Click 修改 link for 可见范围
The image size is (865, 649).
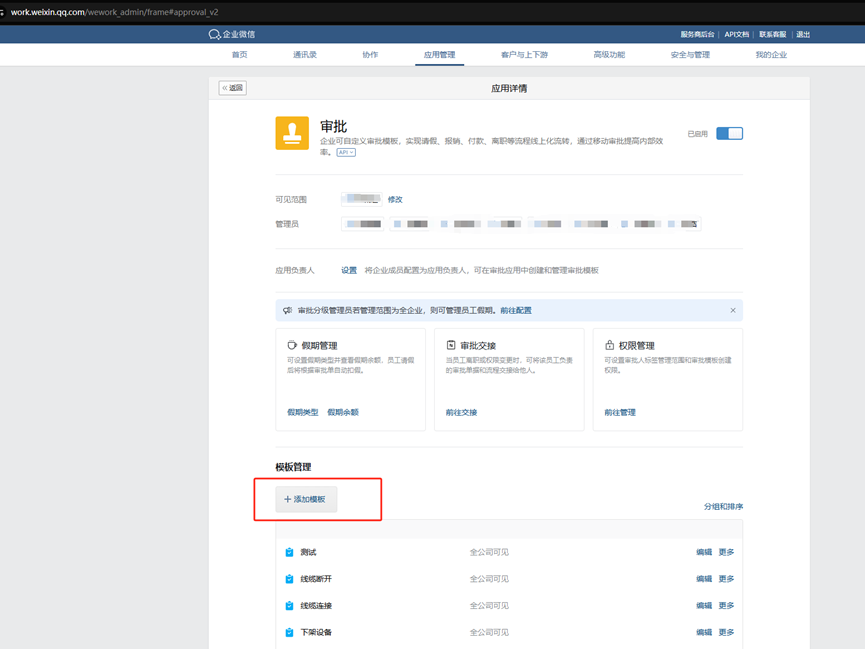pos(395,199)
